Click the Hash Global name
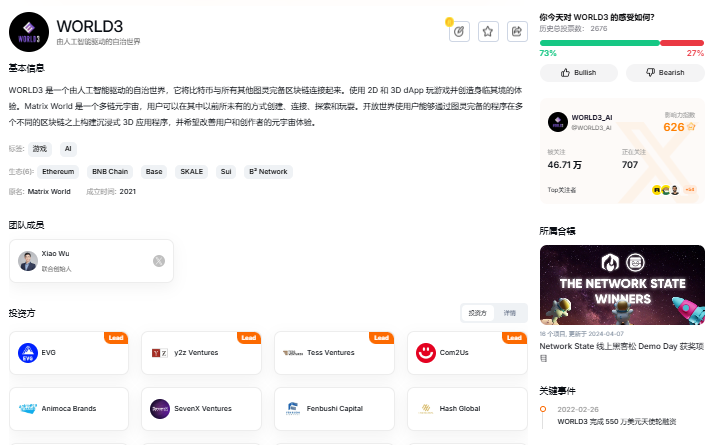The width and height of the screenshot is (720, 445). (x=460, y=409)
